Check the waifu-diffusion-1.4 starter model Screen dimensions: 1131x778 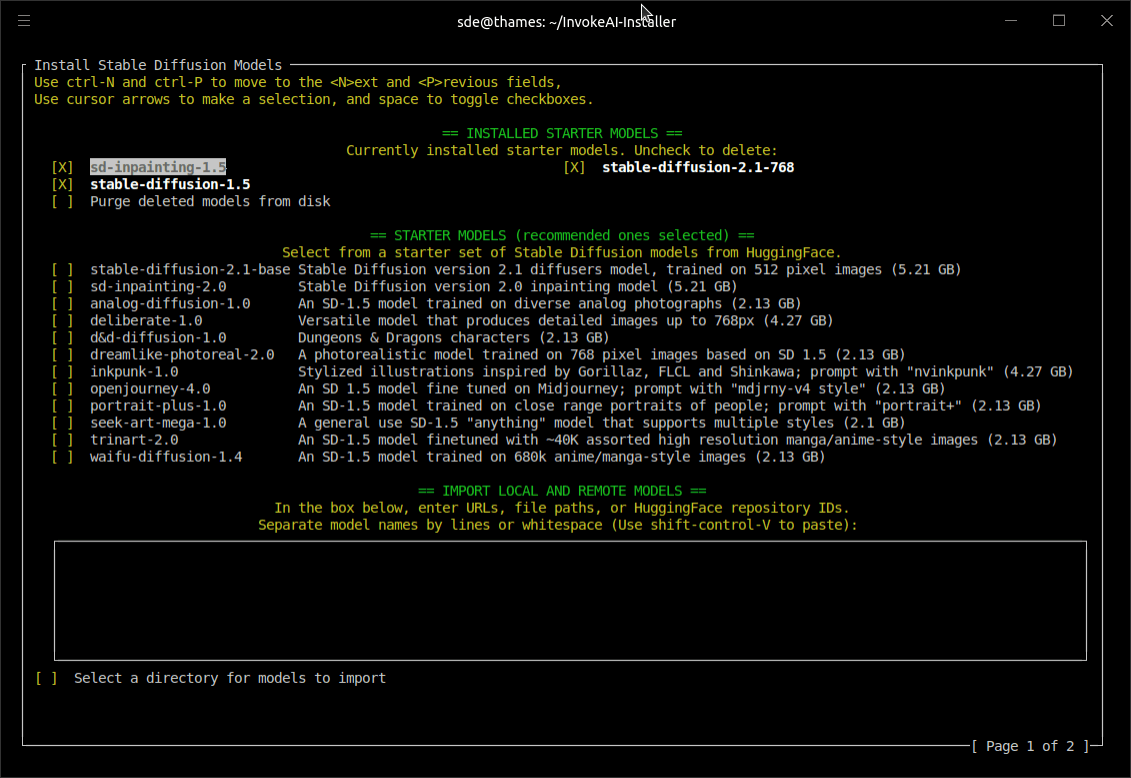click(62, 457)
